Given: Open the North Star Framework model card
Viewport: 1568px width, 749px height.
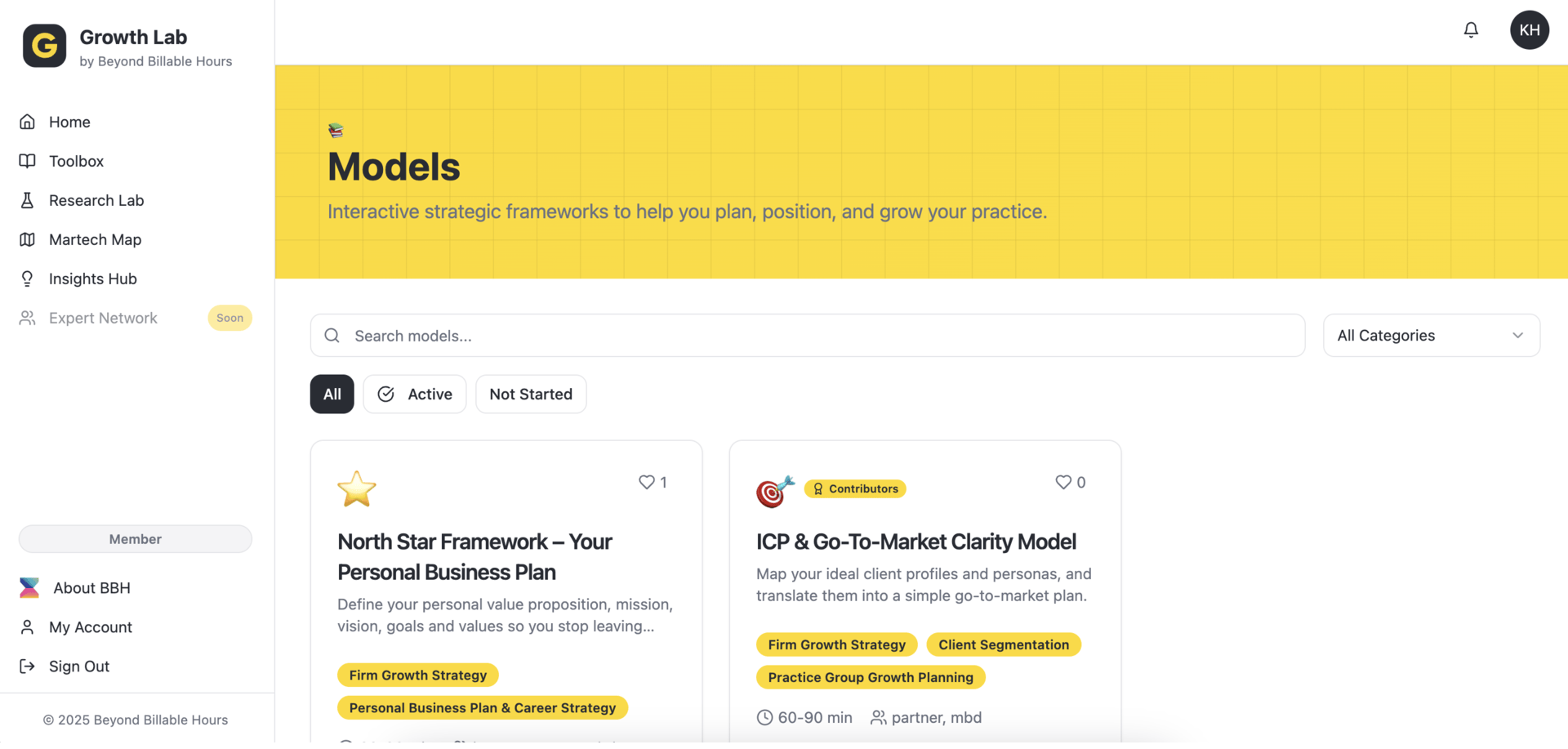Looking at the screenshot, I should (474, 556).
